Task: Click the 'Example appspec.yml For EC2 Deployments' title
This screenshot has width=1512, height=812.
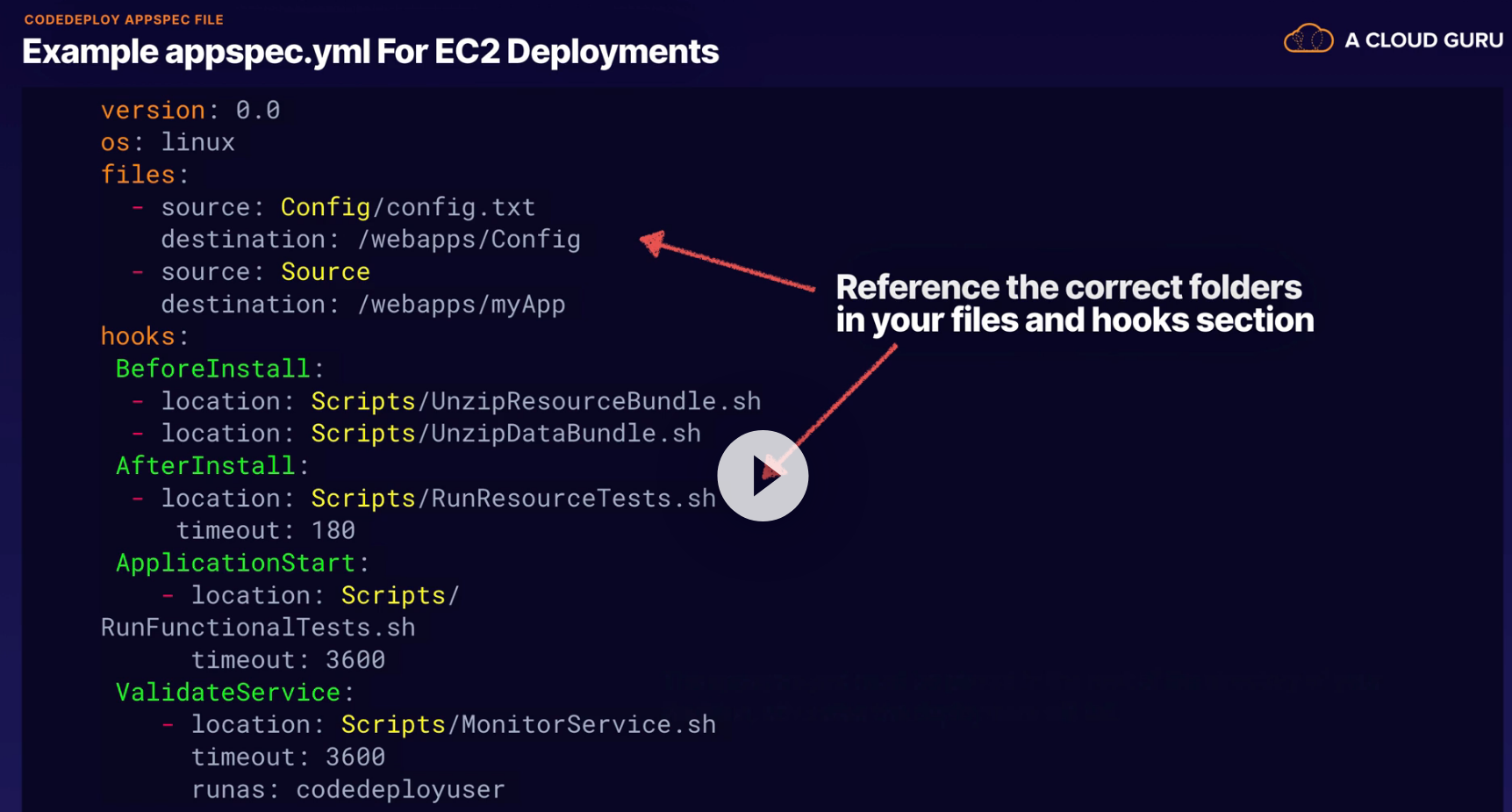Action: (x=370, y=52)
